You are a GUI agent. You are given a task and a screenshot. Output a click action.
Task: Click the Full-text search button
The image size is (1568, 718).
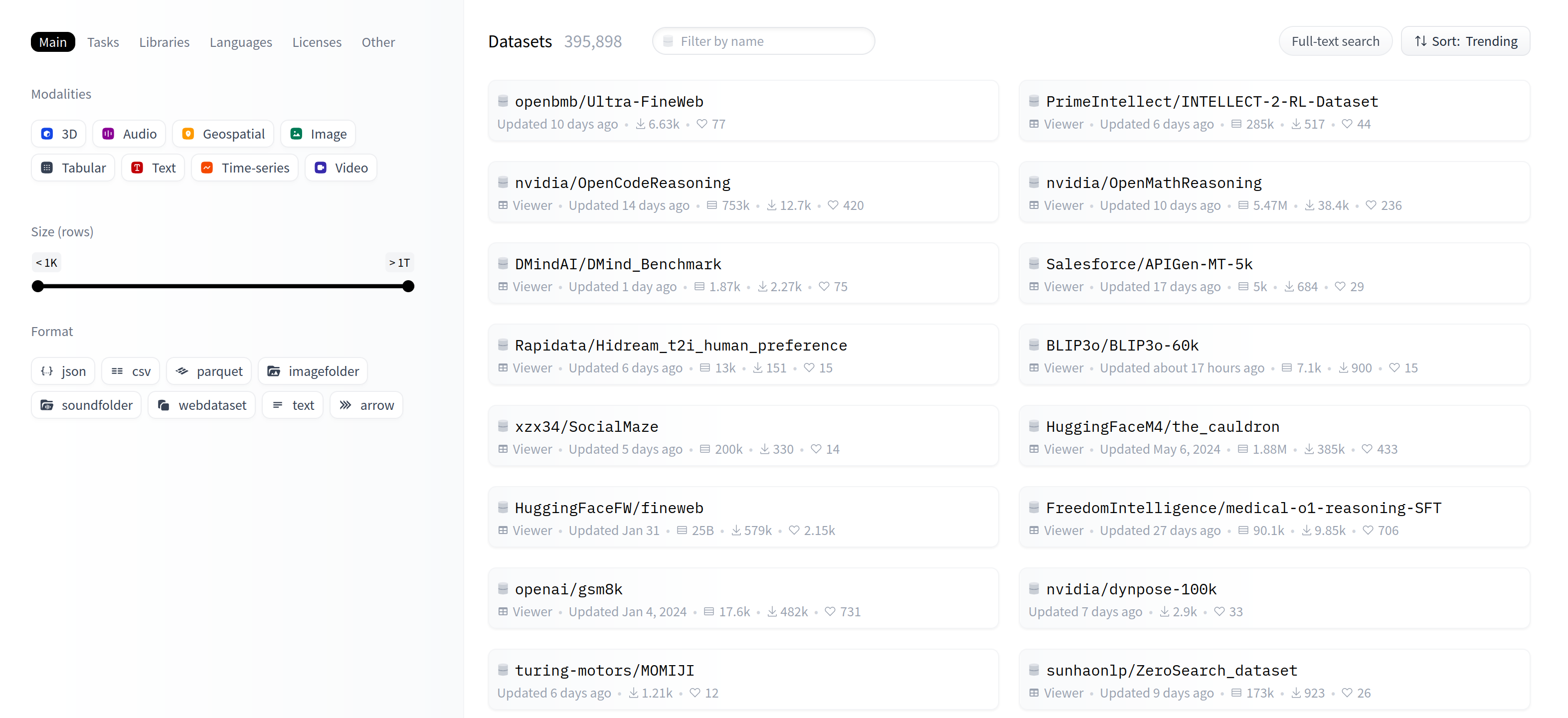tap(1335, 41)
